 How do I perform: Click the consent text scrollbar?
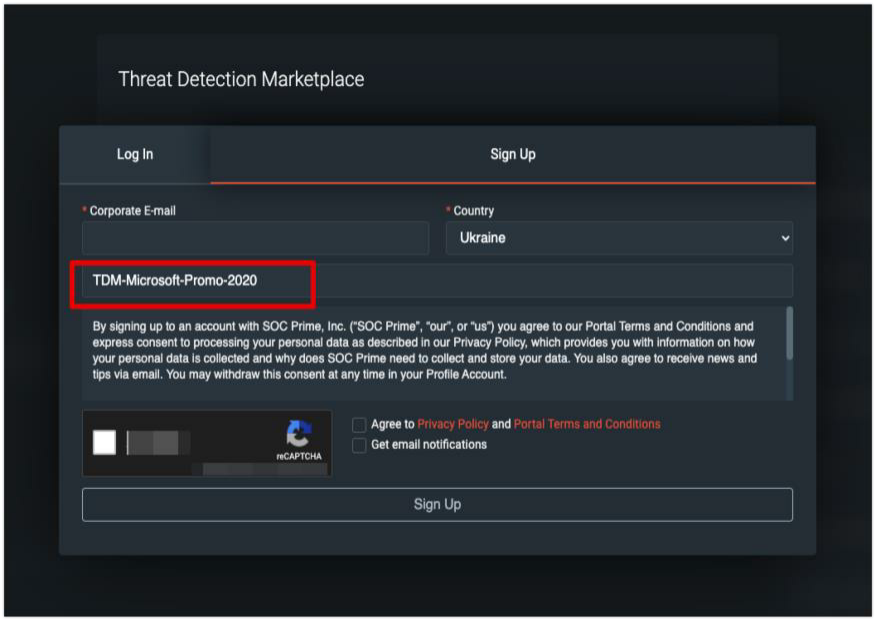tap(789, 333)
